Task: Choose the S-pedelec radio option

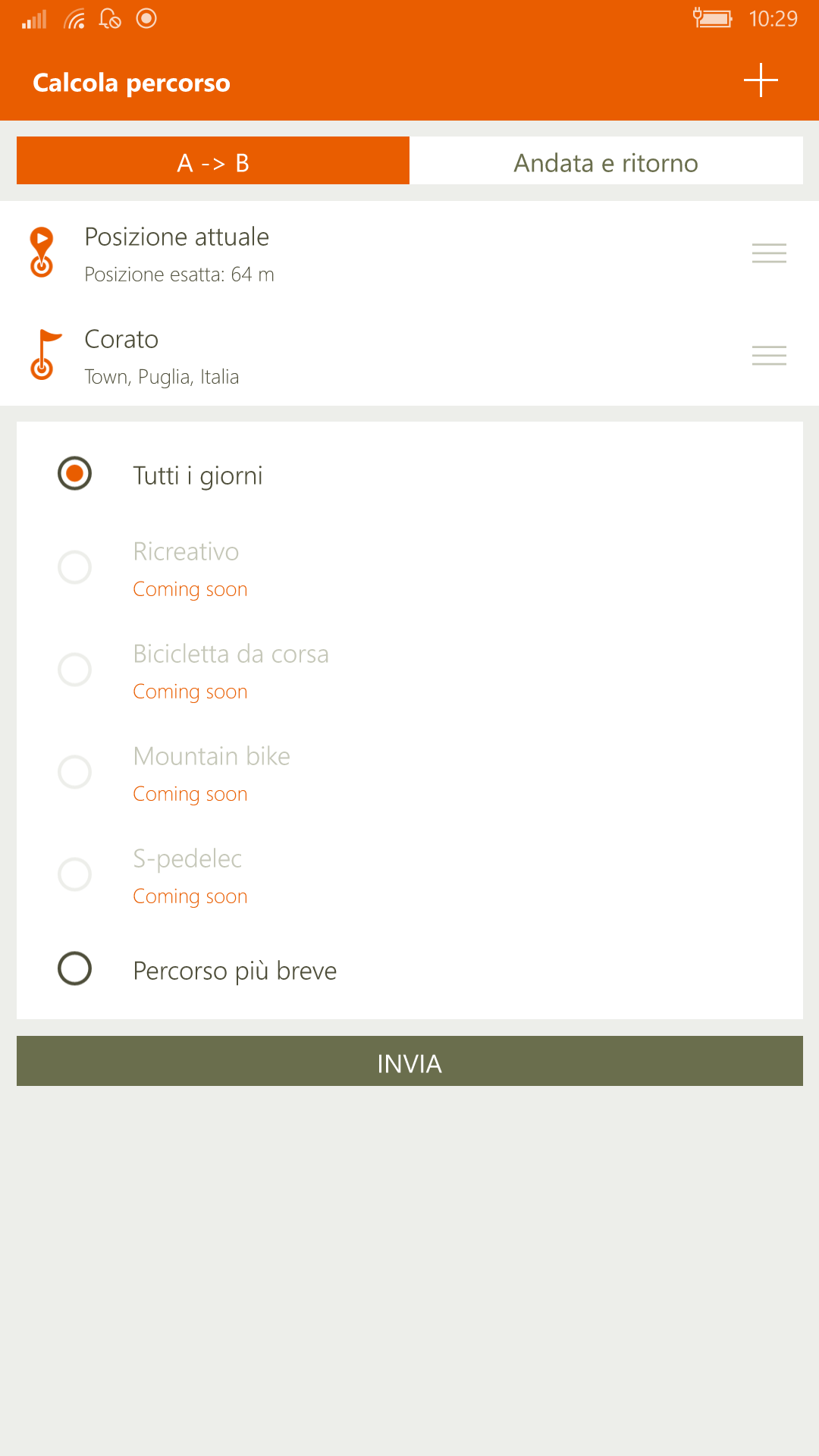Action: [74, 874]
